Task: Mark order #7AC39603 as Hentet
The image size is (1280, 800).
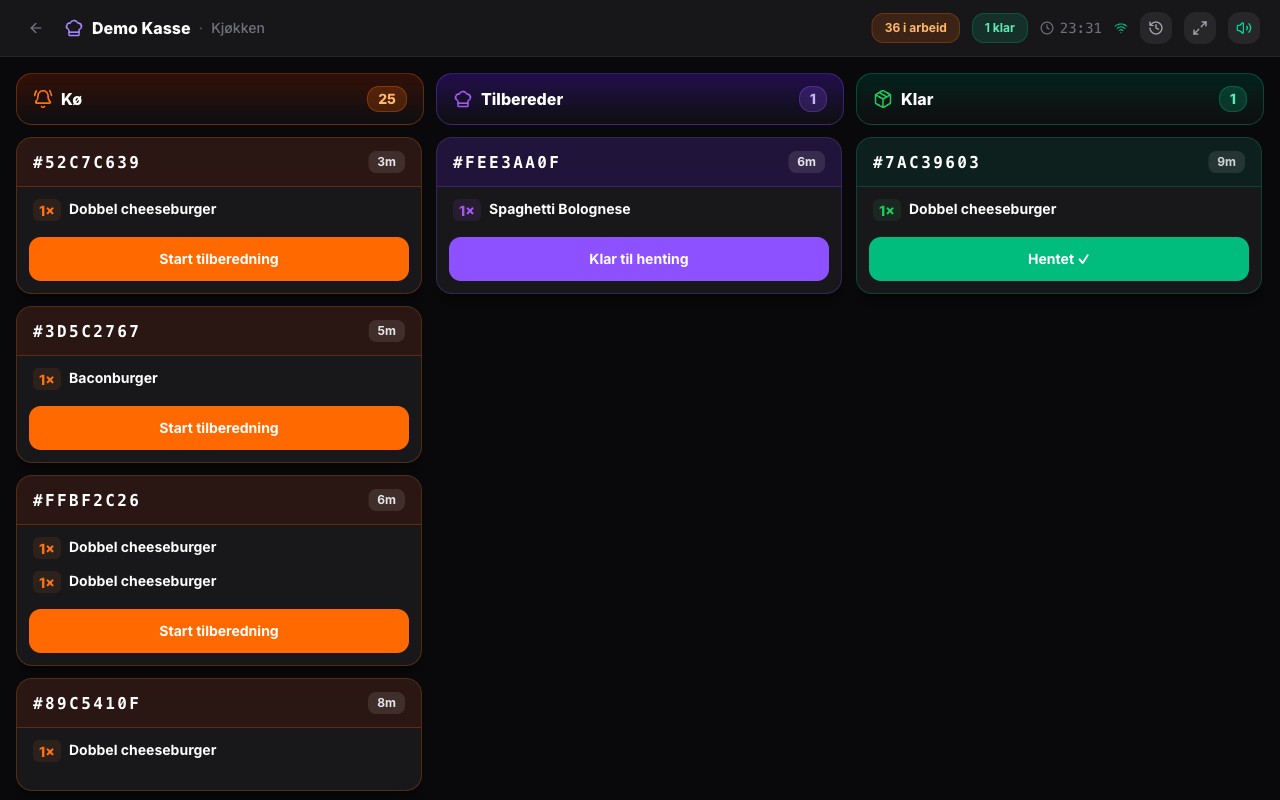Action: pyautogui.click(x=1059, y=259)
